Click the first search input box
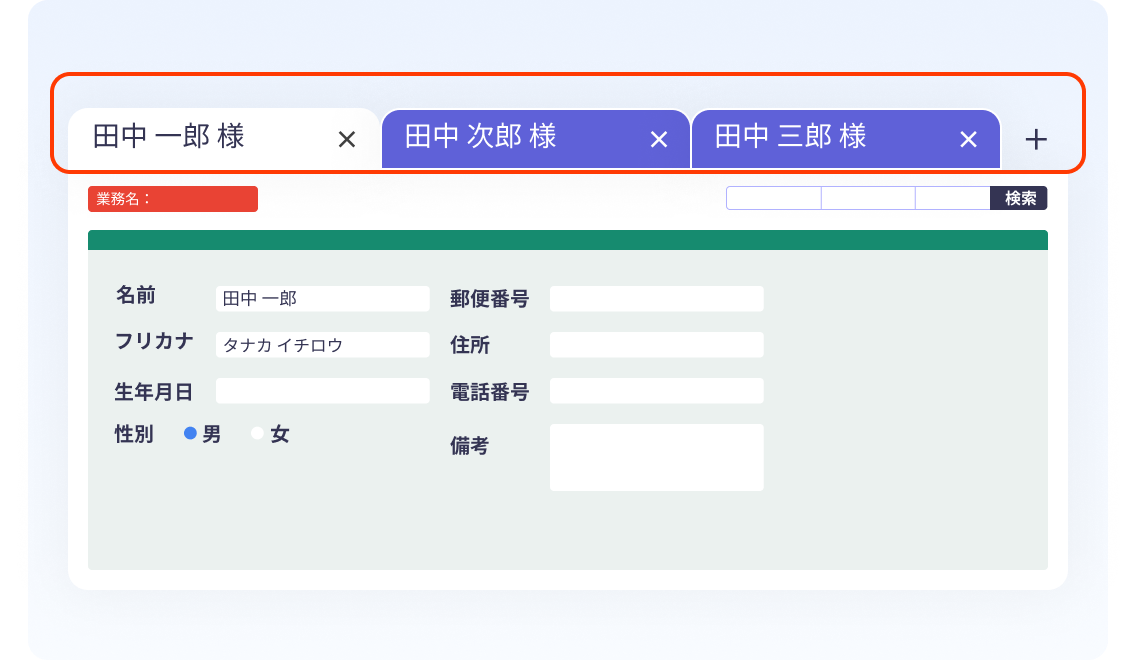The image size is (1136, 660). point(773,198)
